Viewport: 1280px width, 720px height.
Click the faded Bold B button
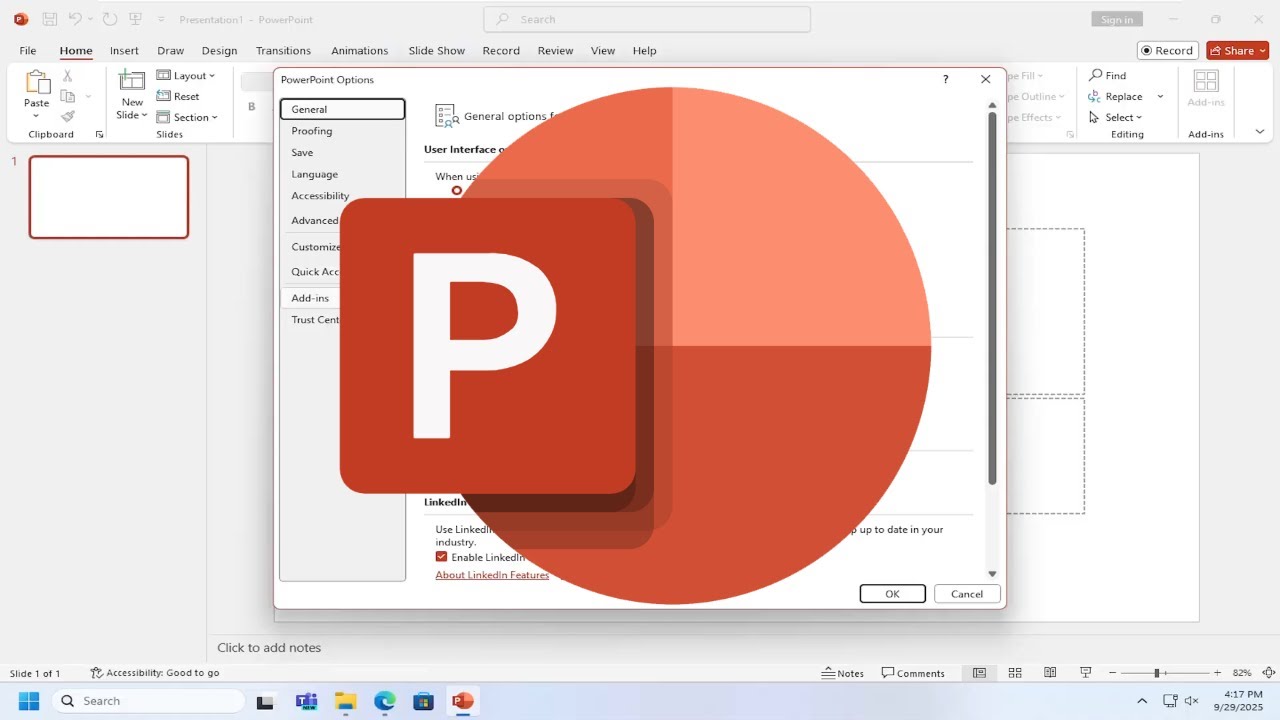(252, 107)
